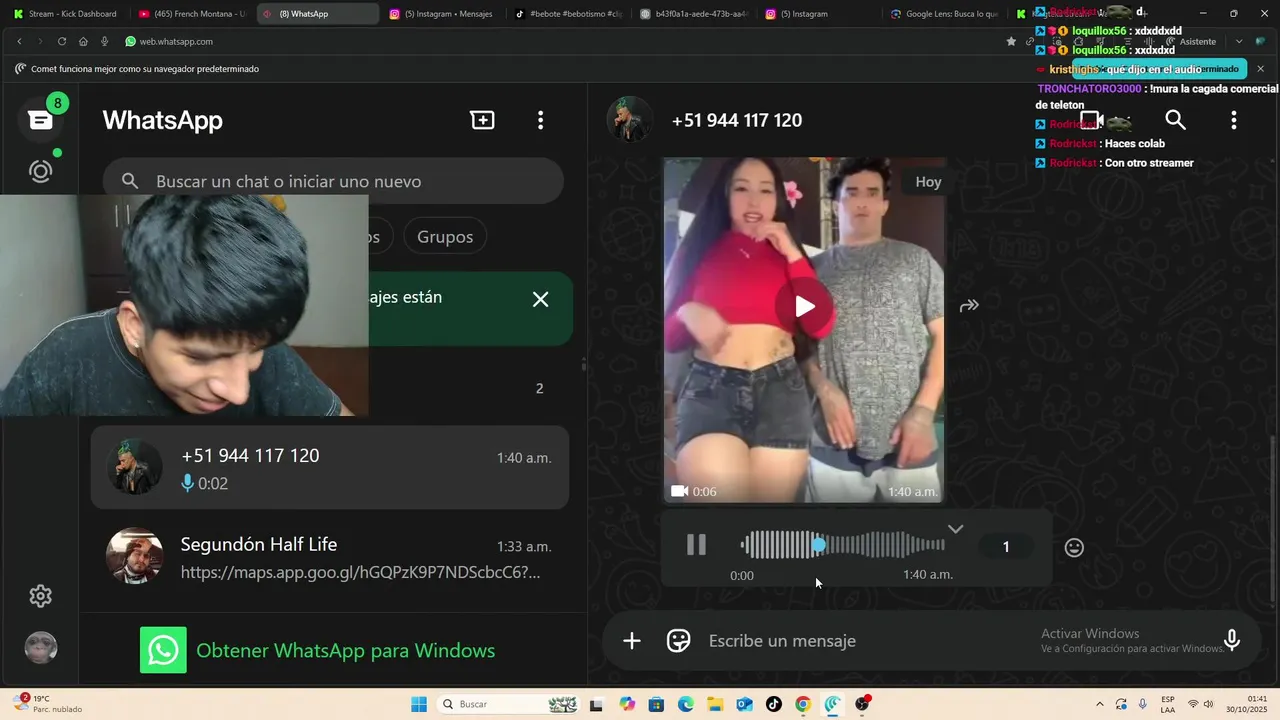
Task: Open the unread chats icon with badge 8
Action: tap(41, 120)
